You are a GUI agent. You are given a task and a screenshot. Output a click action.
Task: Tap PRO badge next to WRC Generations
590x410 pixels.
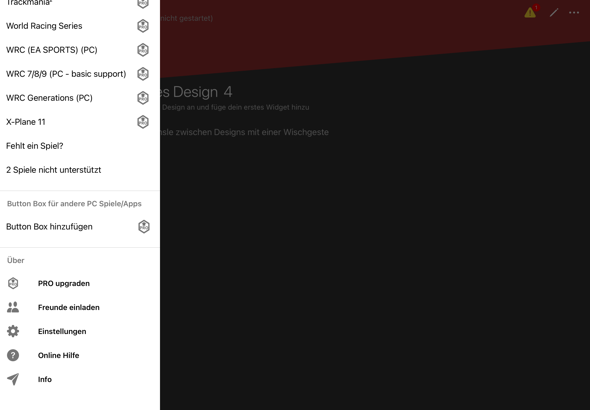pyautogui.click(x=143, y=98)
